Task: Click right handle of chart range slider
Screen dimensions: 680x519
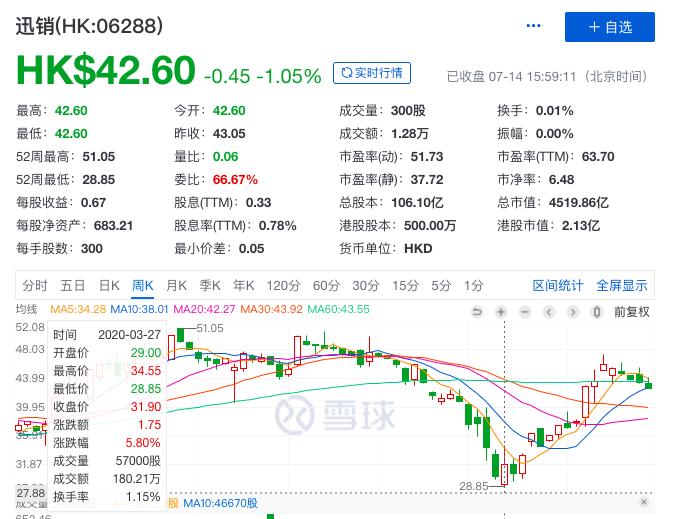Action: coord(642,502)
